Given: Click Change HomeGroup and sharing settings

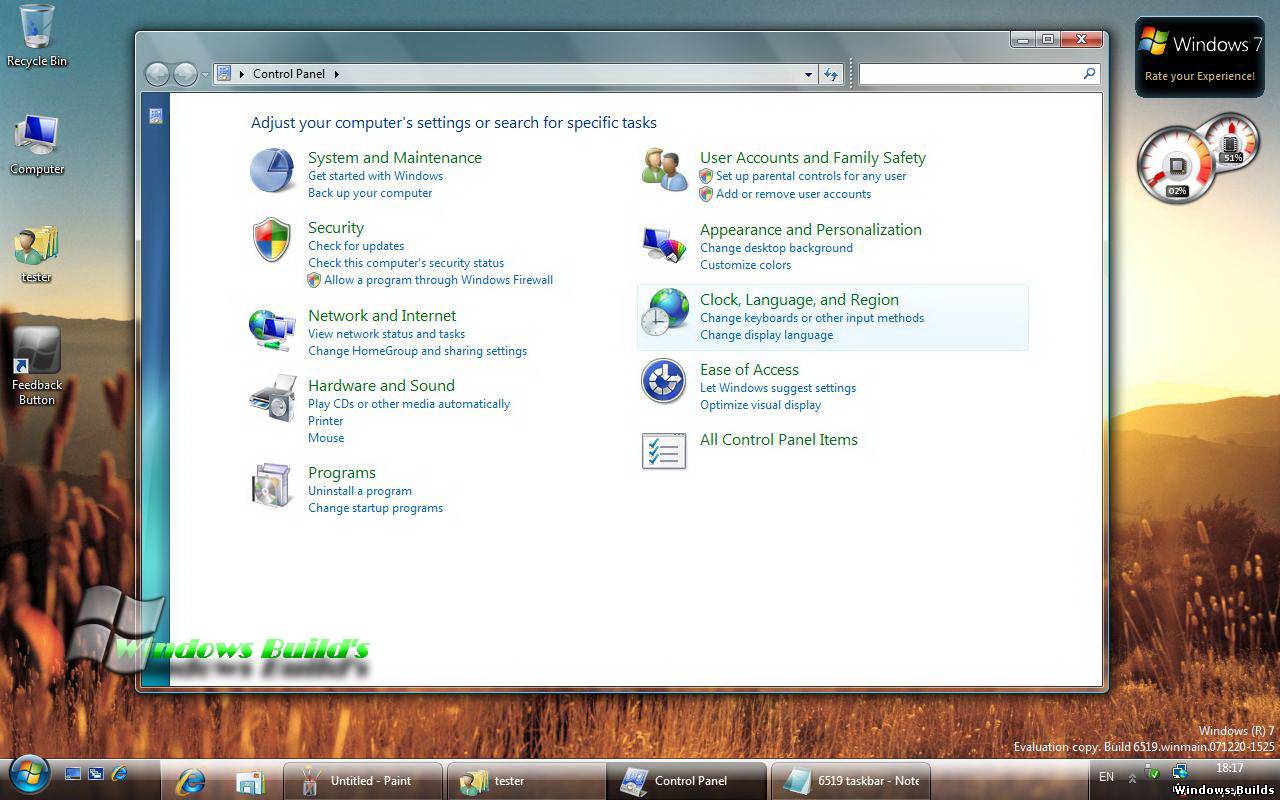Looking at the screenshot, I should 417,351.
